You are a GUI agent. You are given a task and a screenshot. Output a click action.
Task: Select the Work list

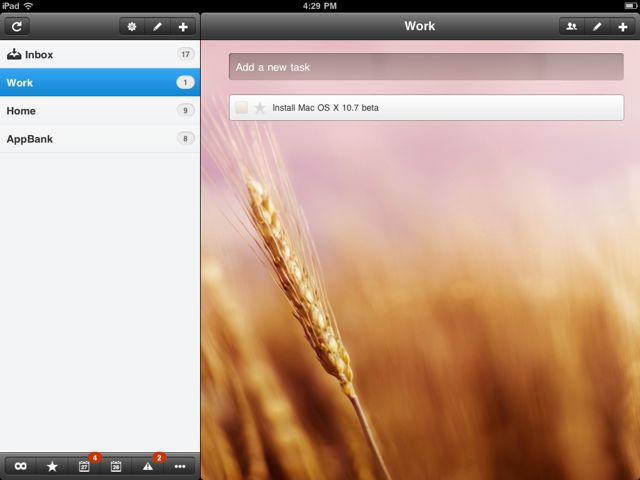click(100, 82)
